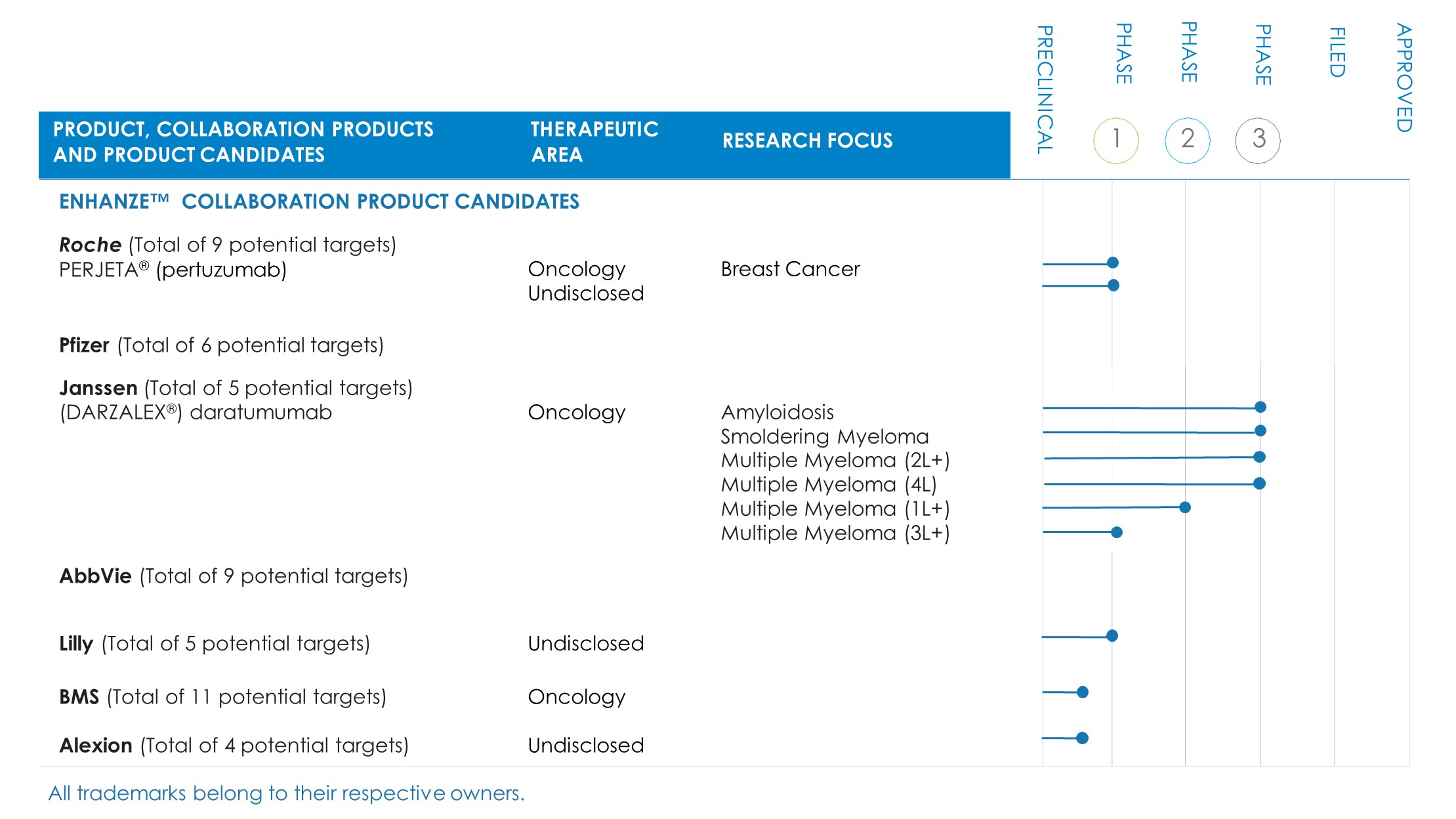Viewport: 1456px width, 819px height.
Task: Click the AbbVie potential targets entry
Action: click(233, 576)
